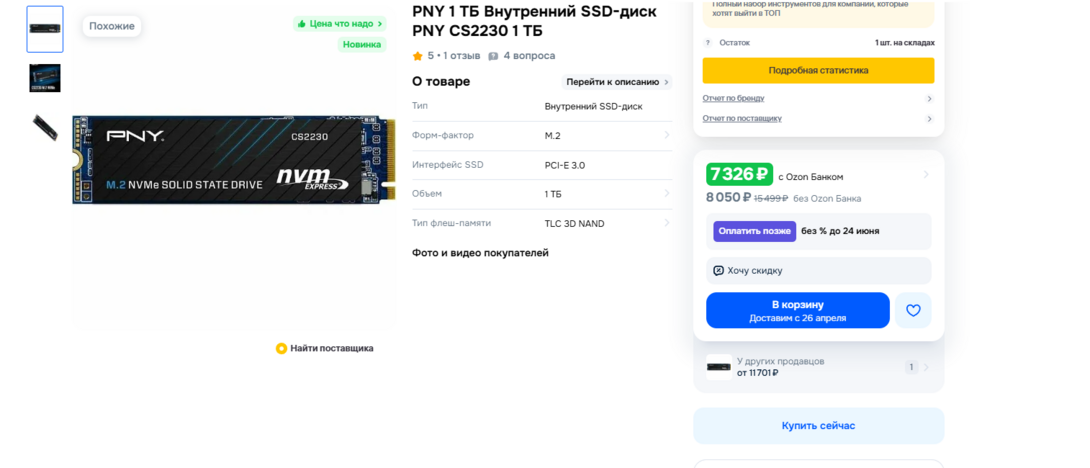Expand the Объем 1 ТБ row chevron
Viewport: 1090px width, 468px height.
(667, 194)
